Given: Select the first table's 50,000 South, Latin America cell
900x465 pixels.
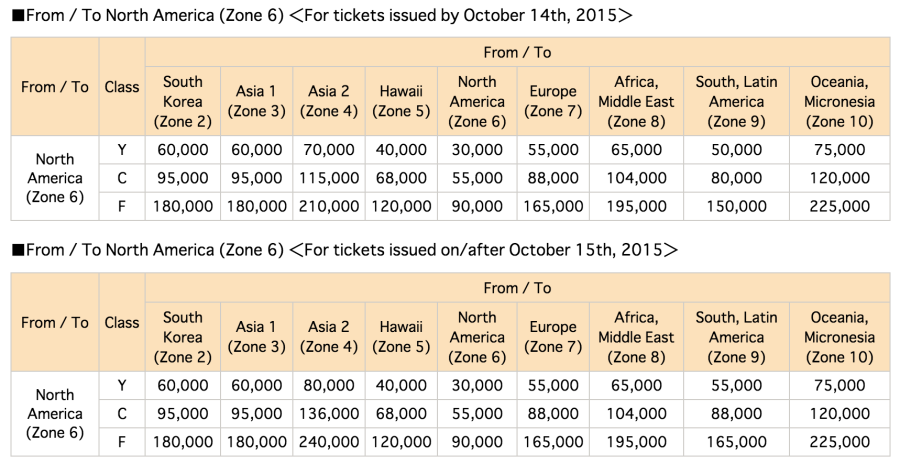Looking at the screenshot, I should pyautogui.click(x=735, y=150).
